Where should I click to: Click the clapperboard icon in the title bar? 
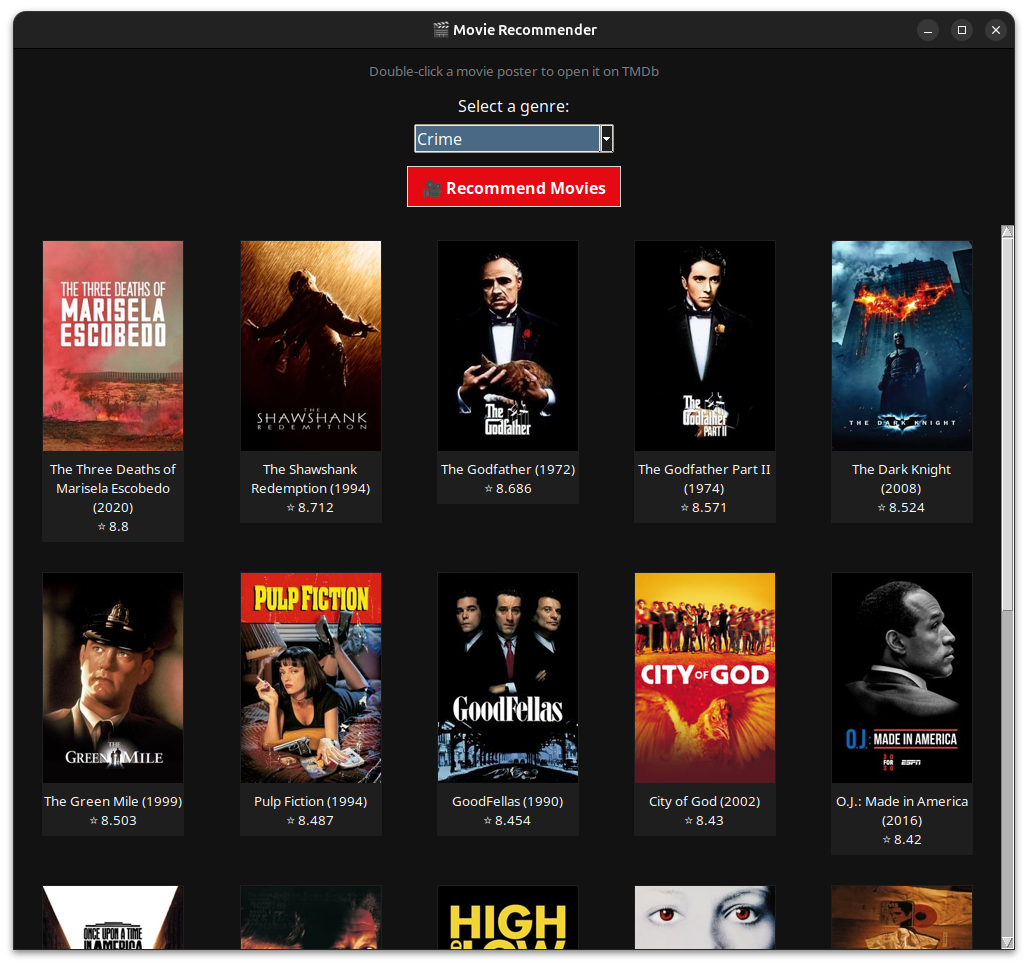tap(441, 30)
